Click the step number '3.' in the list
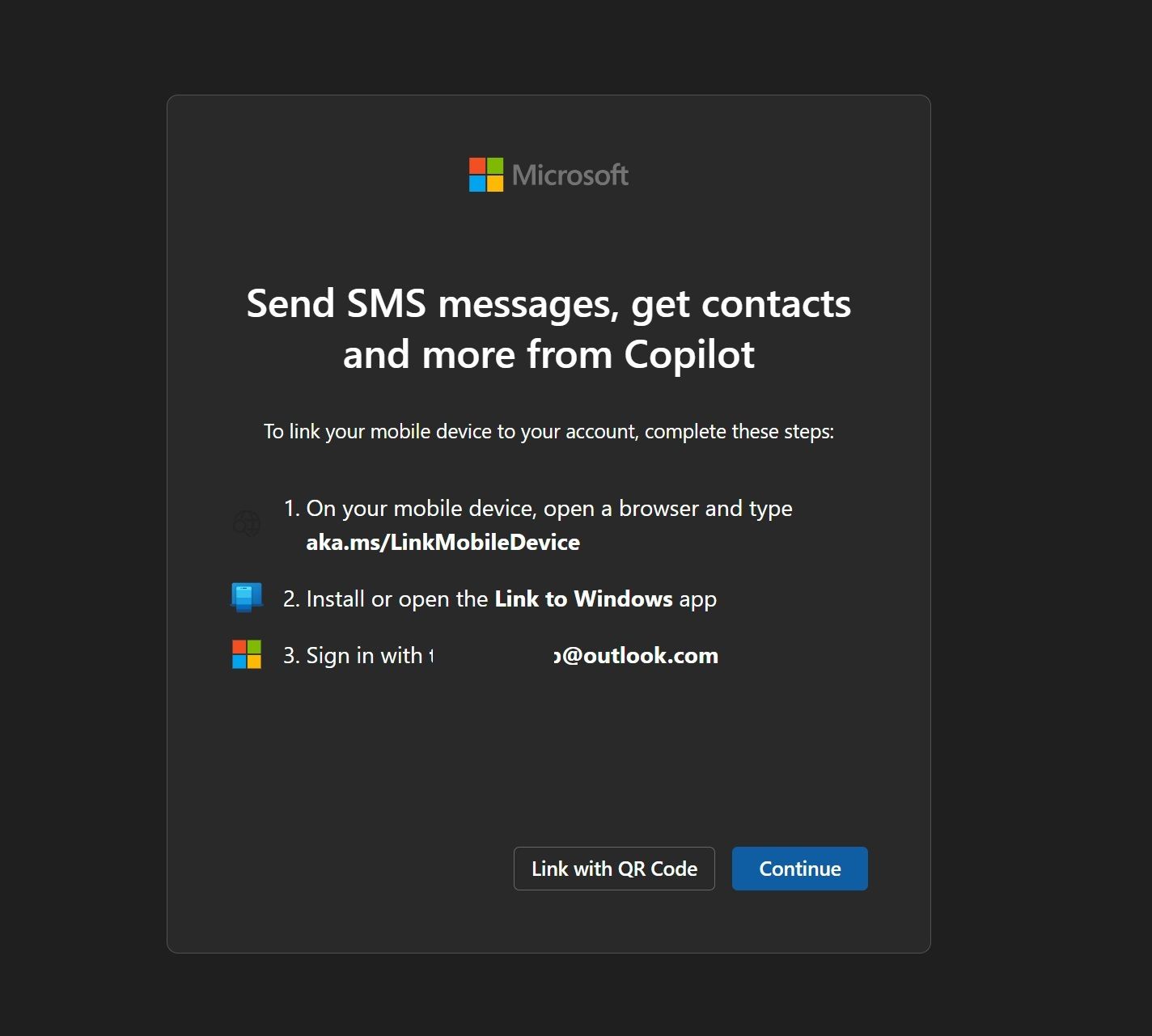1152x1036 pixels. point(291,655)
